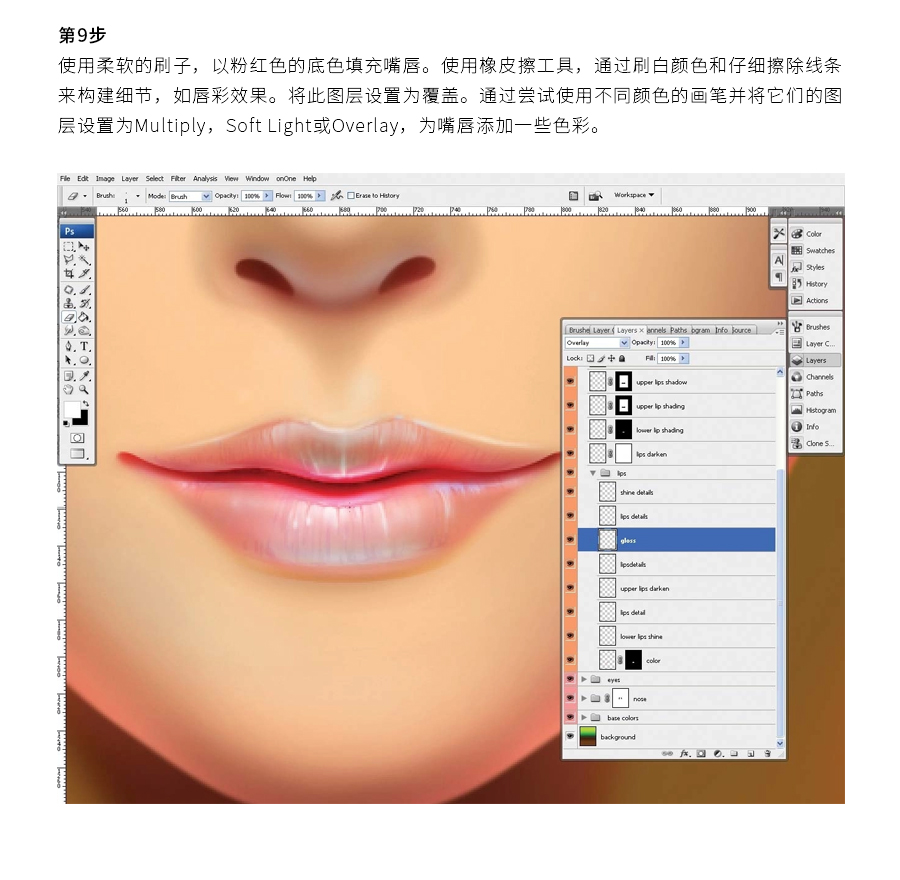Open options bar Opacity slider arrow

point(267,196)
